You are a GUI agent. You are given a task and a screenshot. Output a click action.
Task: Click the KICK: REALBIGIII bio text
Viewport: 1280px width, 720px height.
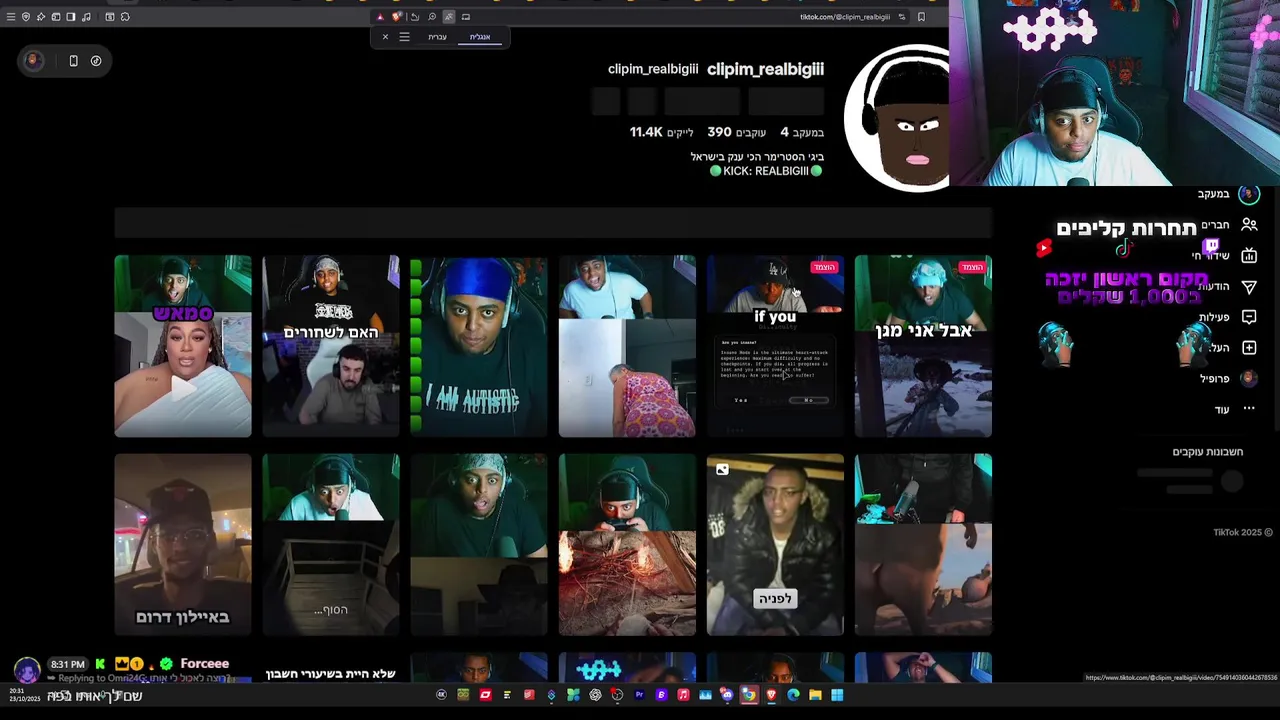click(x=766, y=171)
